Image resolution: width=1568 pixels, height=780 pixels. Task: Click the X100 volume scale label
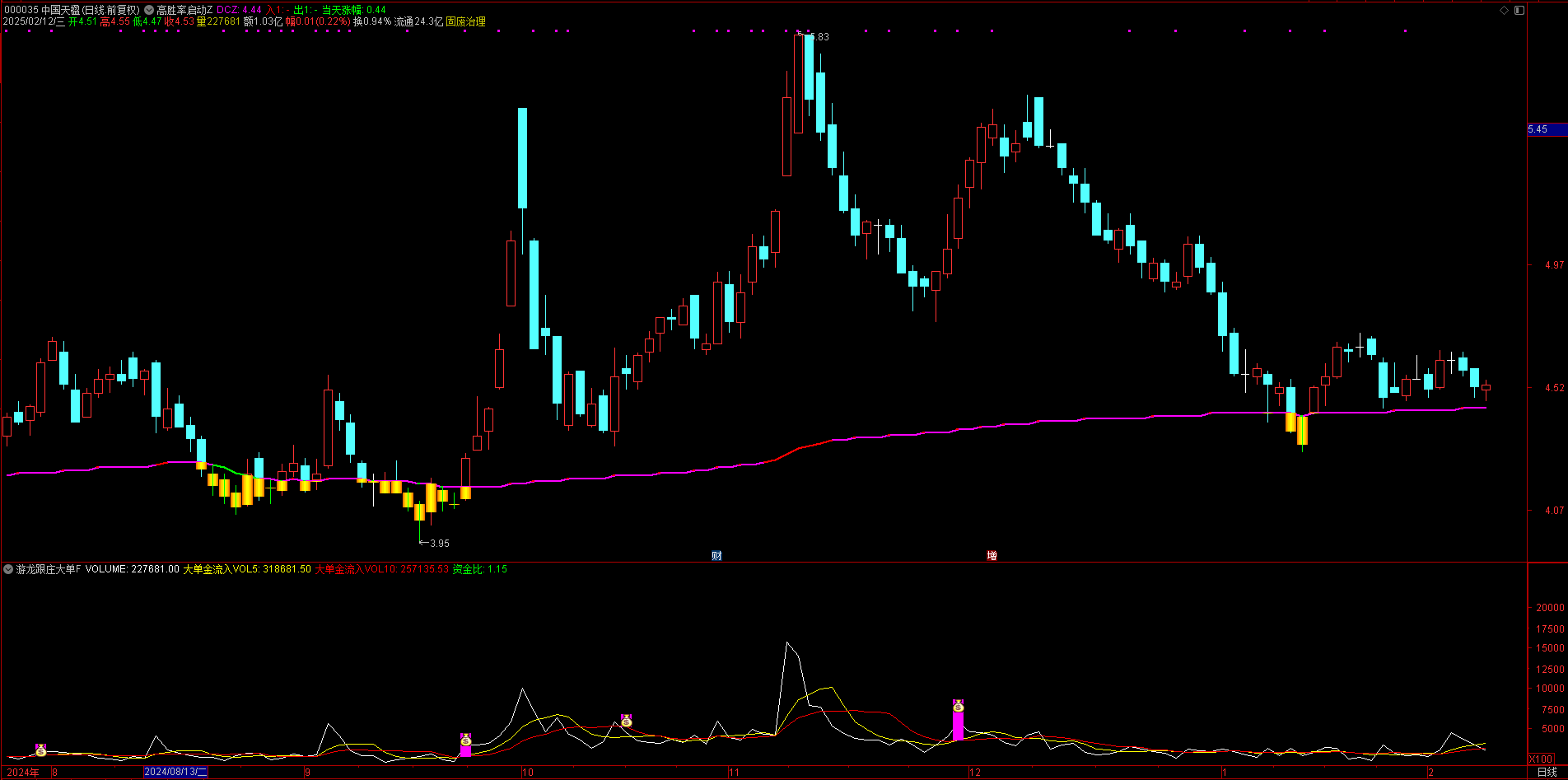1541,759
